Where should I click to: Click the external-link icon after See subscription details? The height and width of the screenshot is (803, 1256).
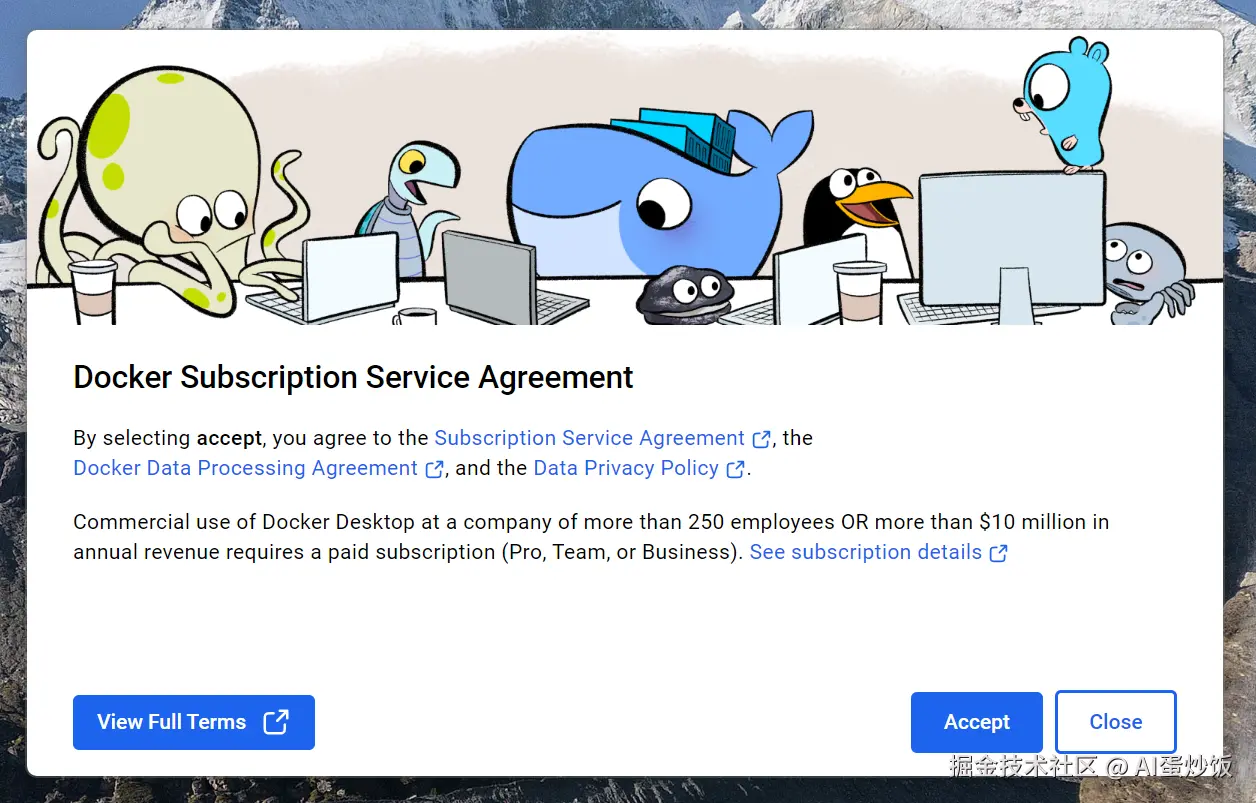pos(998,553)
